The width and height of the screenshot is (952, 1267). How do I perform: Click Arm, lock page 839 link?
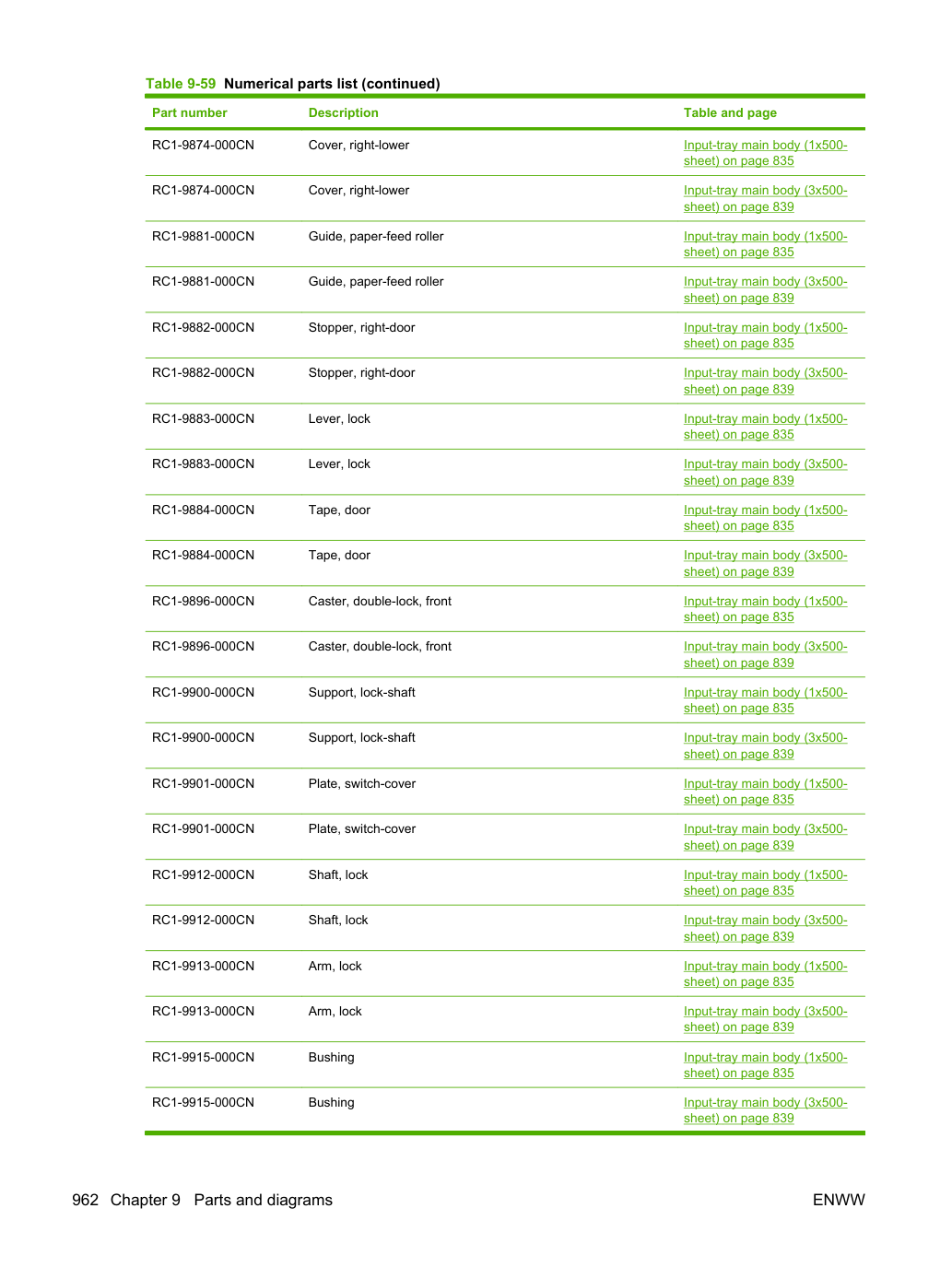pyautogui.click(x=765, y=1019)
